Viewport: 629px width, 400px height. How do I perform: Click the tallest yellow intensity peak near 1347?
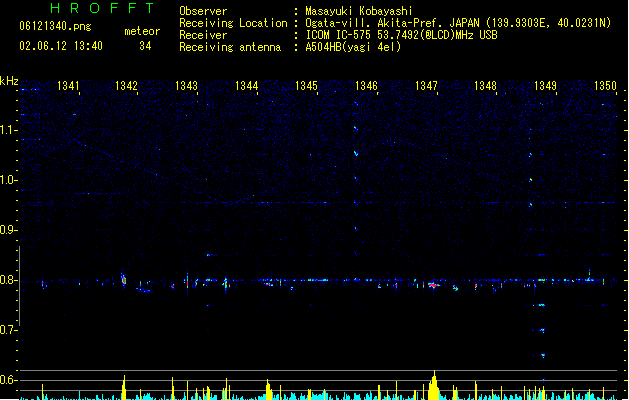click(x=434, y=385)
